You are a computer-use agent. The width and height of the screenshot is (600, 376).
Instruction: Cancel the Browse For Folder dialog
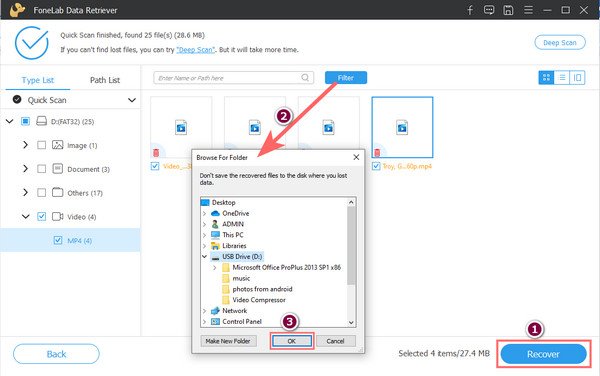click(336, 341)
